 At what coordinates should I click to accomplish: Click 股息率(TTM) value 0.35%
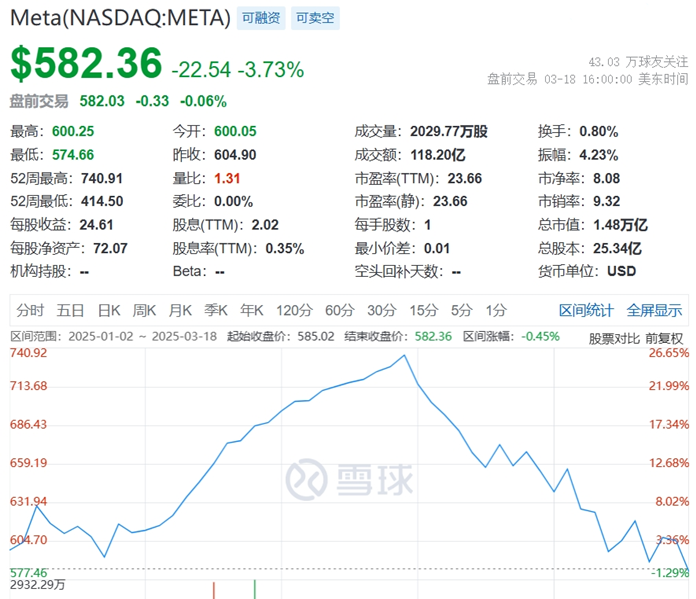tap(285, 248)
